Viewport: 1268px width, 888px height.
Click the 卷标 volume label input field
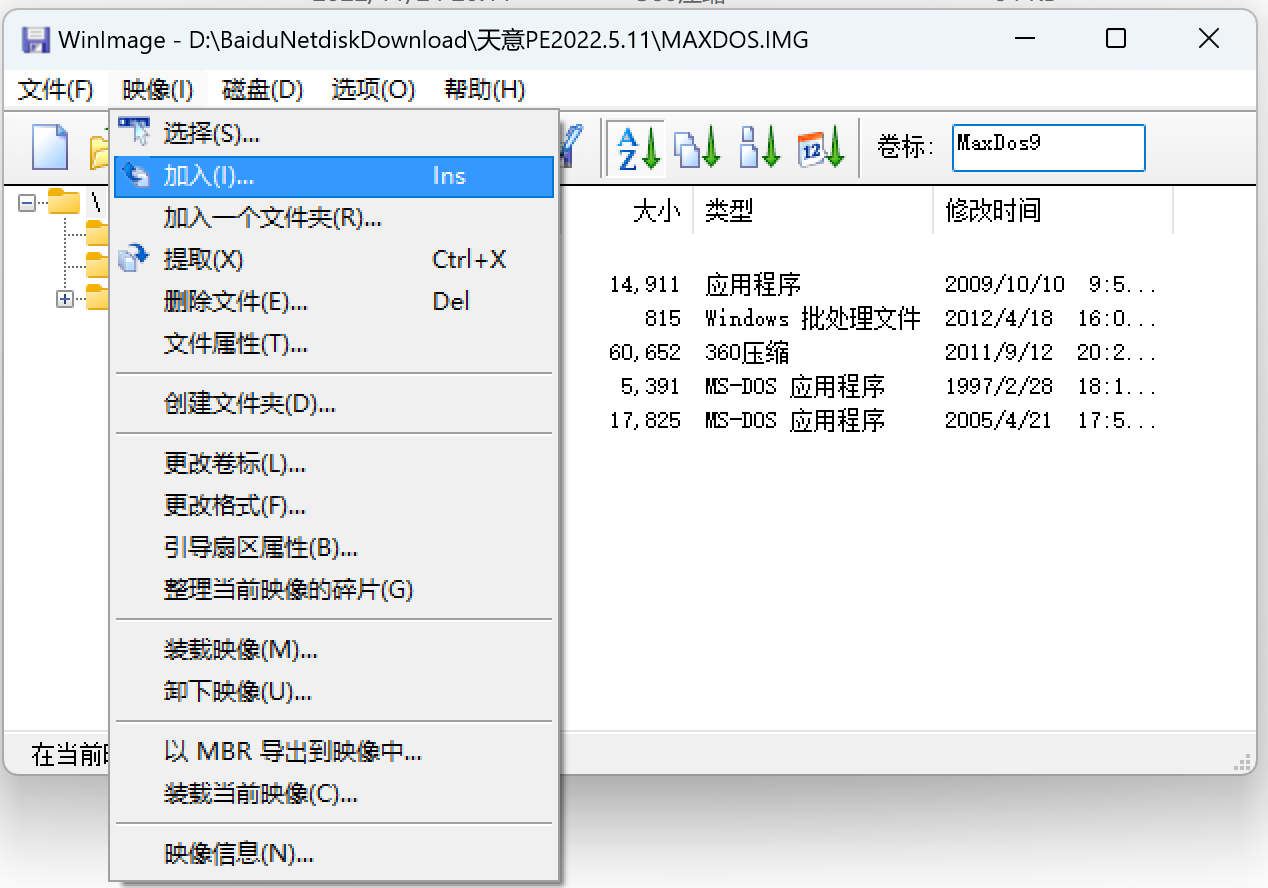tap(1047, 148)
